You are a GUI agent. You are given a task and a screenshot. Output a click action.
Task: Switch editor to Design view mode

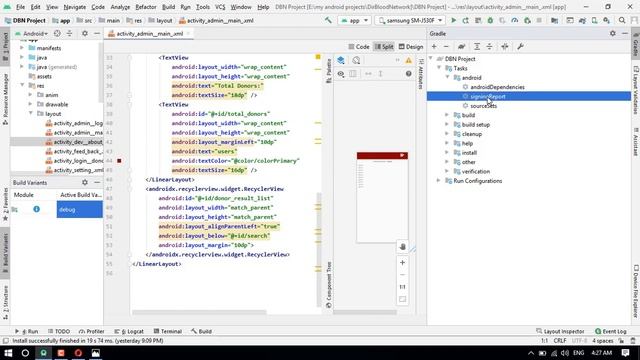pos(411,47)
